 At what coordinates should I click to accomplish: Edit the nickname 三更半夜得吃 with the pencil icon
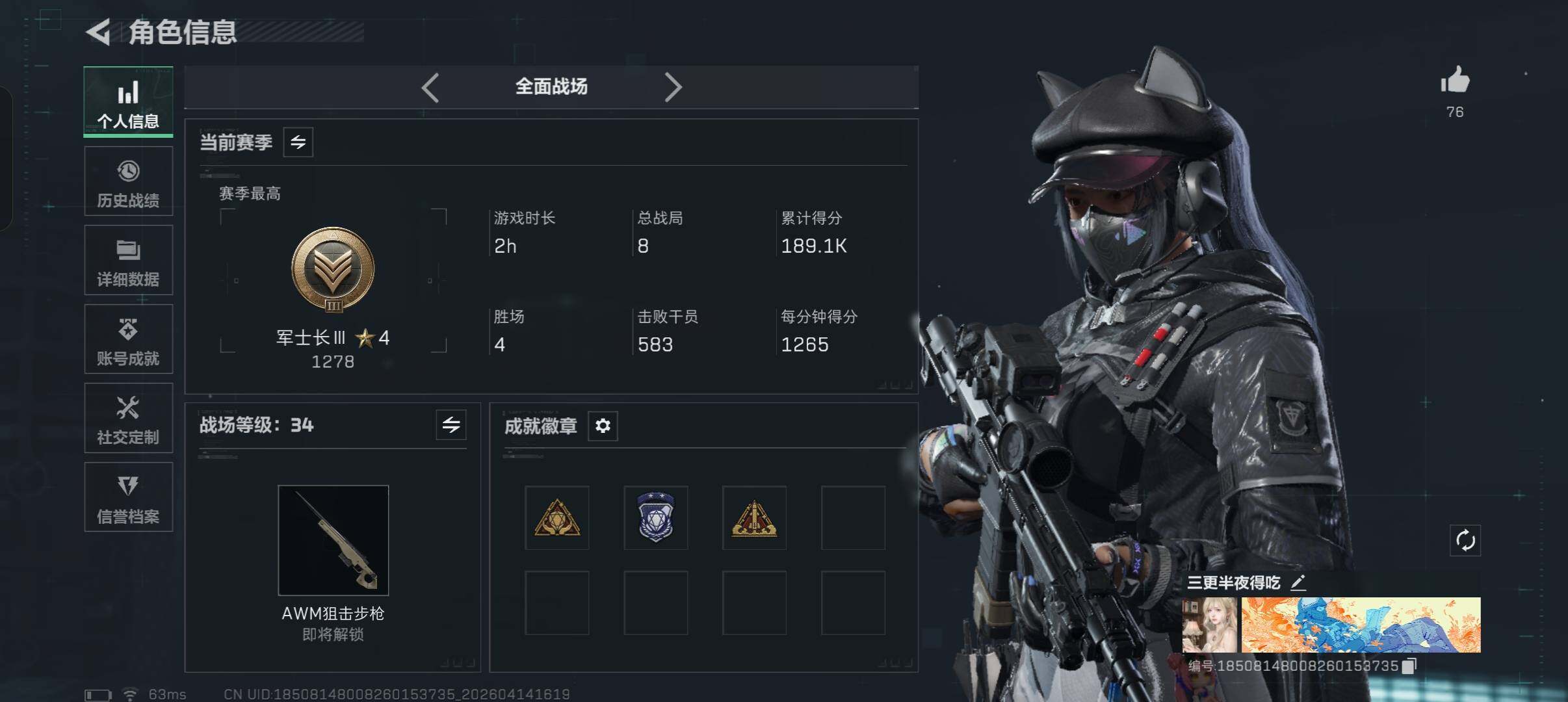pyautogui.click(x=1298, y=582)
